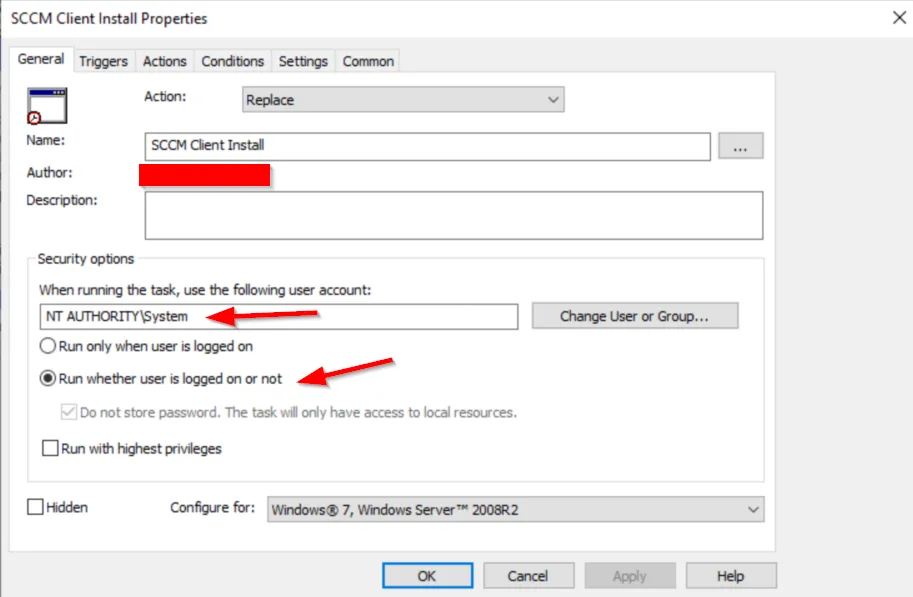Click the scheduled task clock icon
This screenshot has width=913, height=597.
(x=47, y=106)
